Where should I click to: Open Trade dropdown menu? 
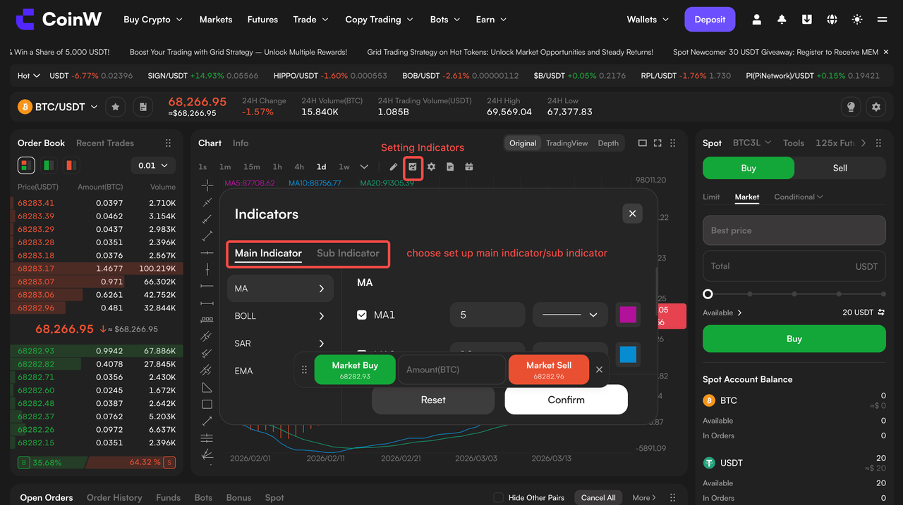[x=310, y=20]
